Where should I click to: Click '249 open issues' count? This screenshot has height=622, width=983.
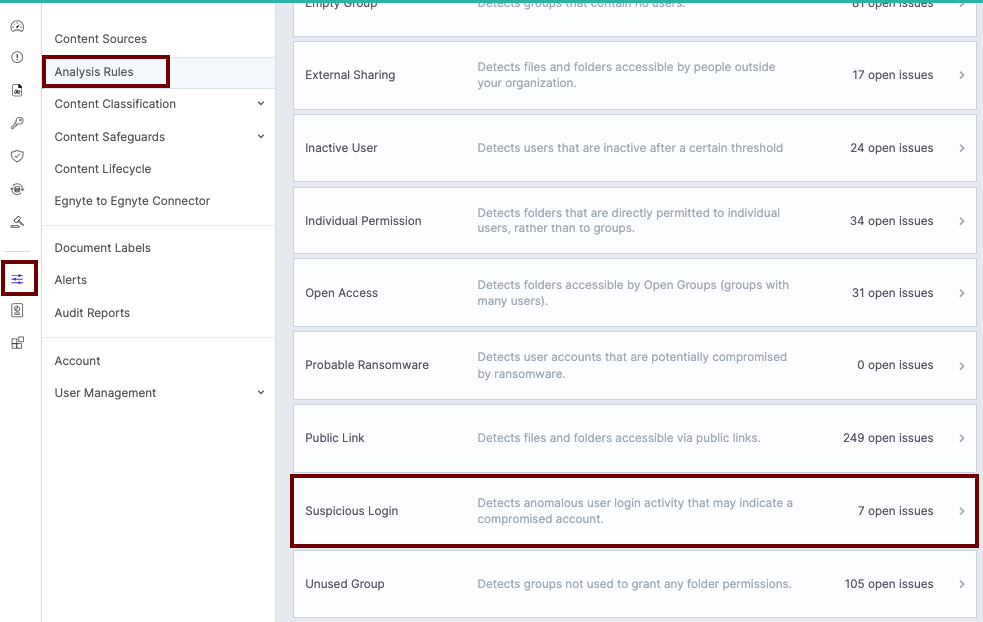(x=888, y=438)
